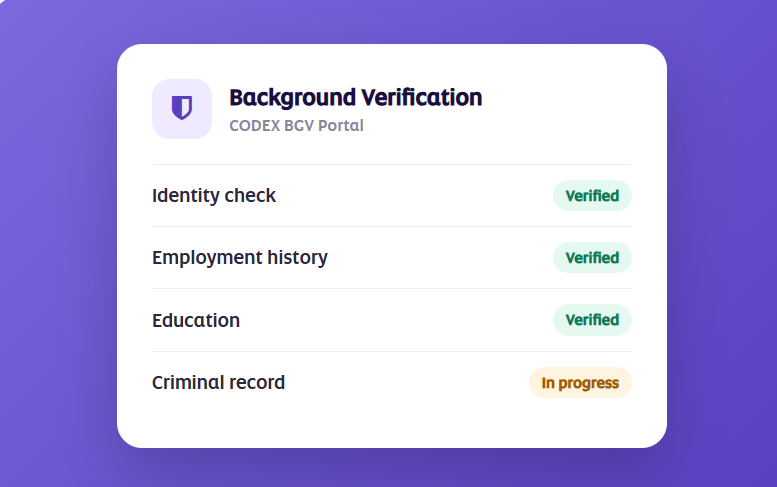Select the Education row label

(x=196, y=321)
